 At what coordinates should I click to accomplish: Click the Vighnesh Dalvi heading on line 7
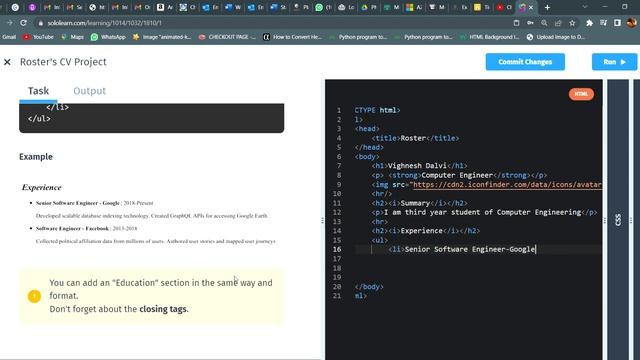tap(417, 166)
